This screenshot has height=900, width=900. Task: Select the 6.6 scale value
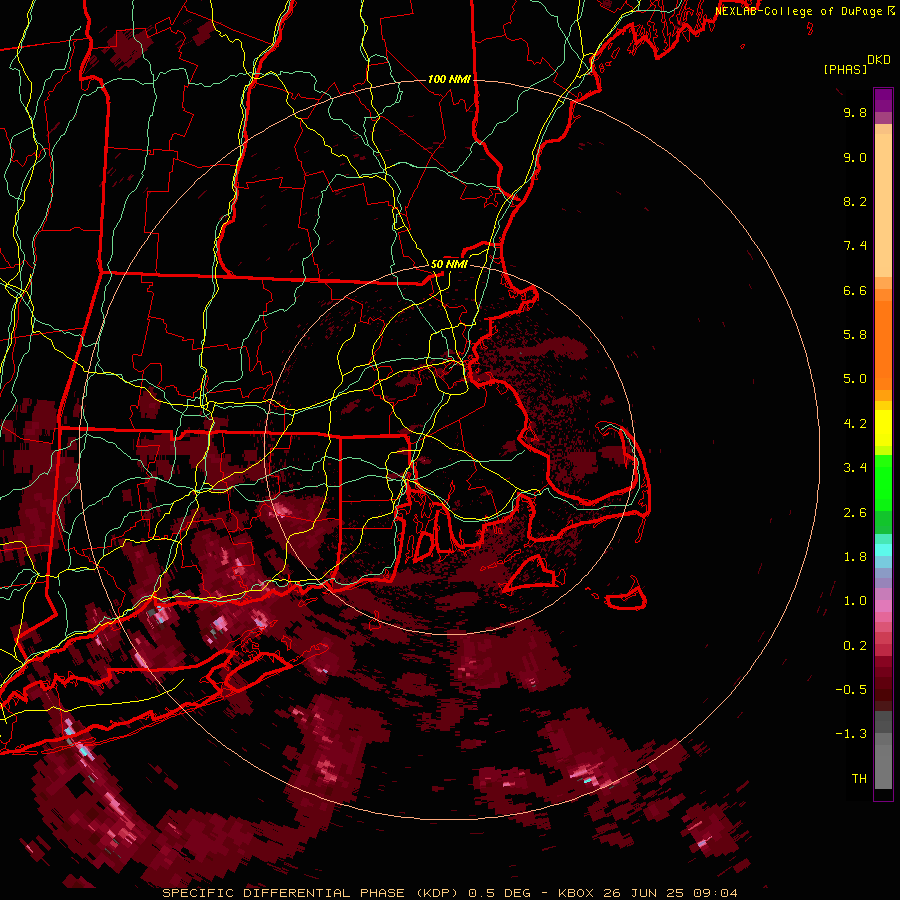(855, 290)
